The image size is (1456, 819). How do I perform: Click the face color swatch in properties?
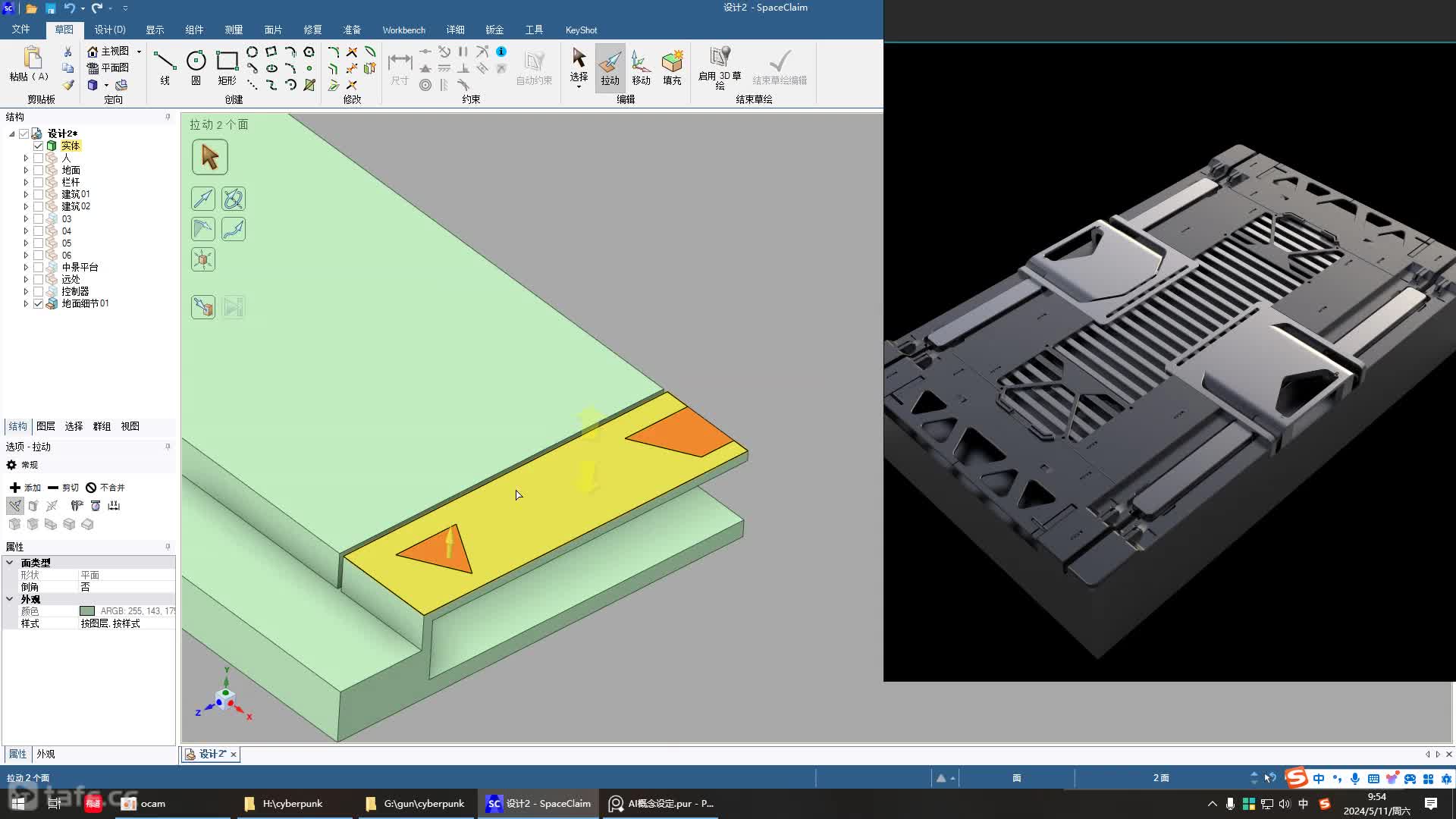87,610
